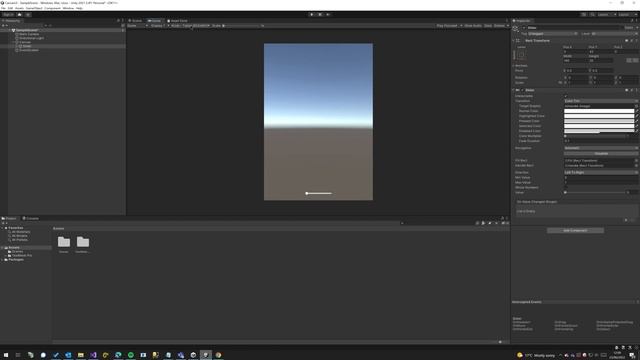Select the Scenes folder in the Project tree
This screenshot has height=360, width=640.
(17, 251)
